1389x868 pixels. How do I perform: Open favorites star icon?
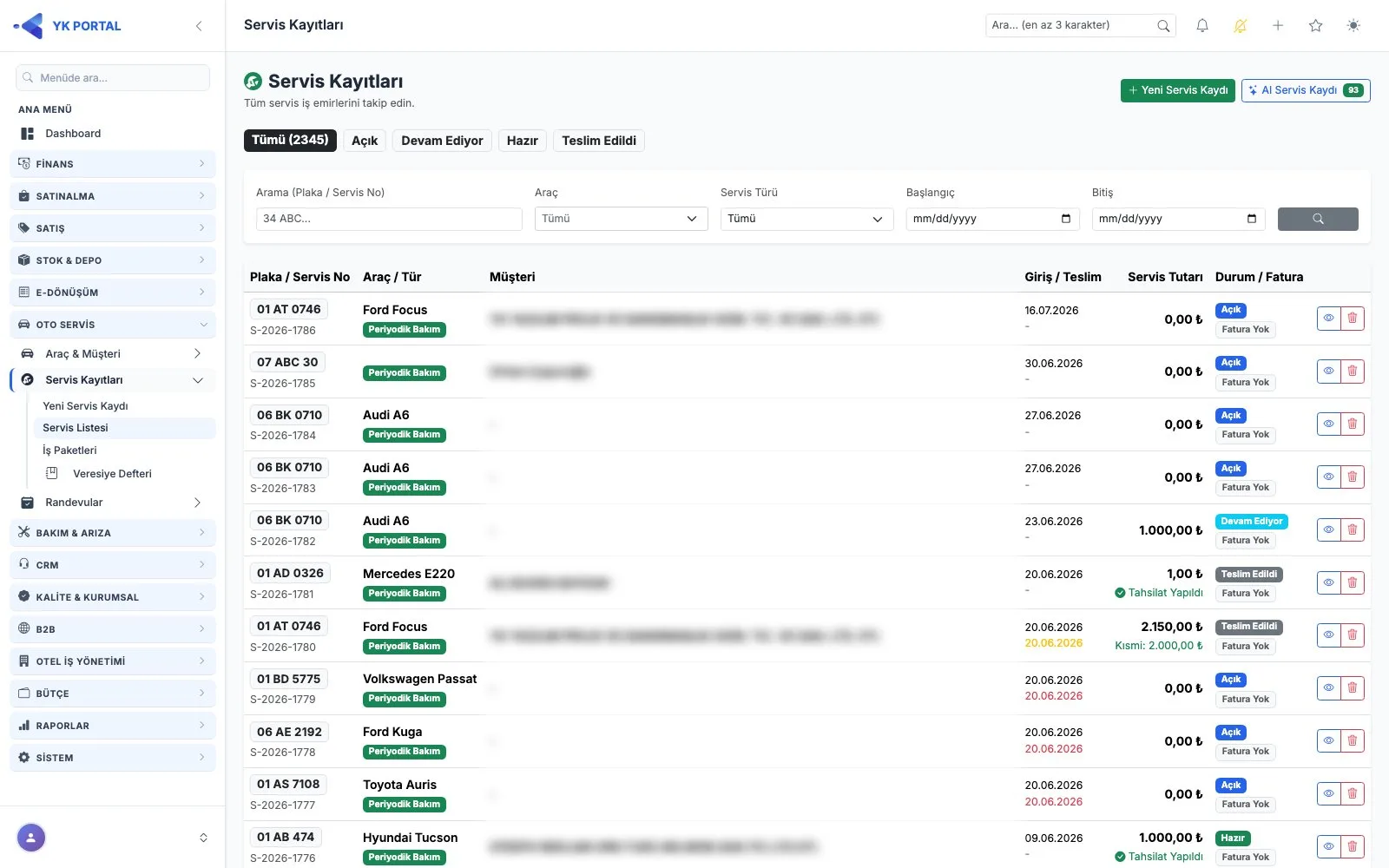pos(1316,26)
